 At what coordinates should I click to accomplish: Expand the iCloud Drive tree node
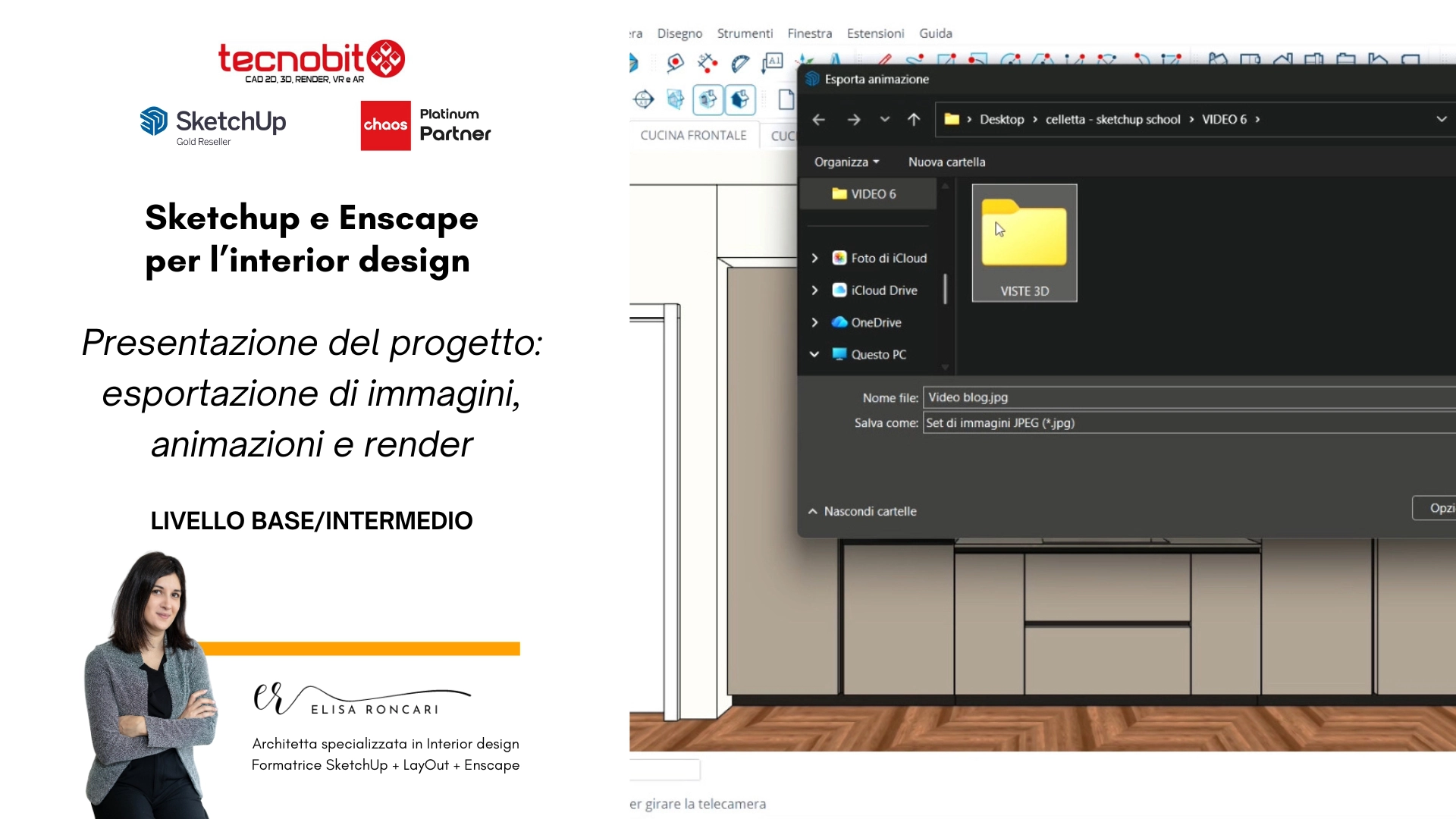point(814,290)
